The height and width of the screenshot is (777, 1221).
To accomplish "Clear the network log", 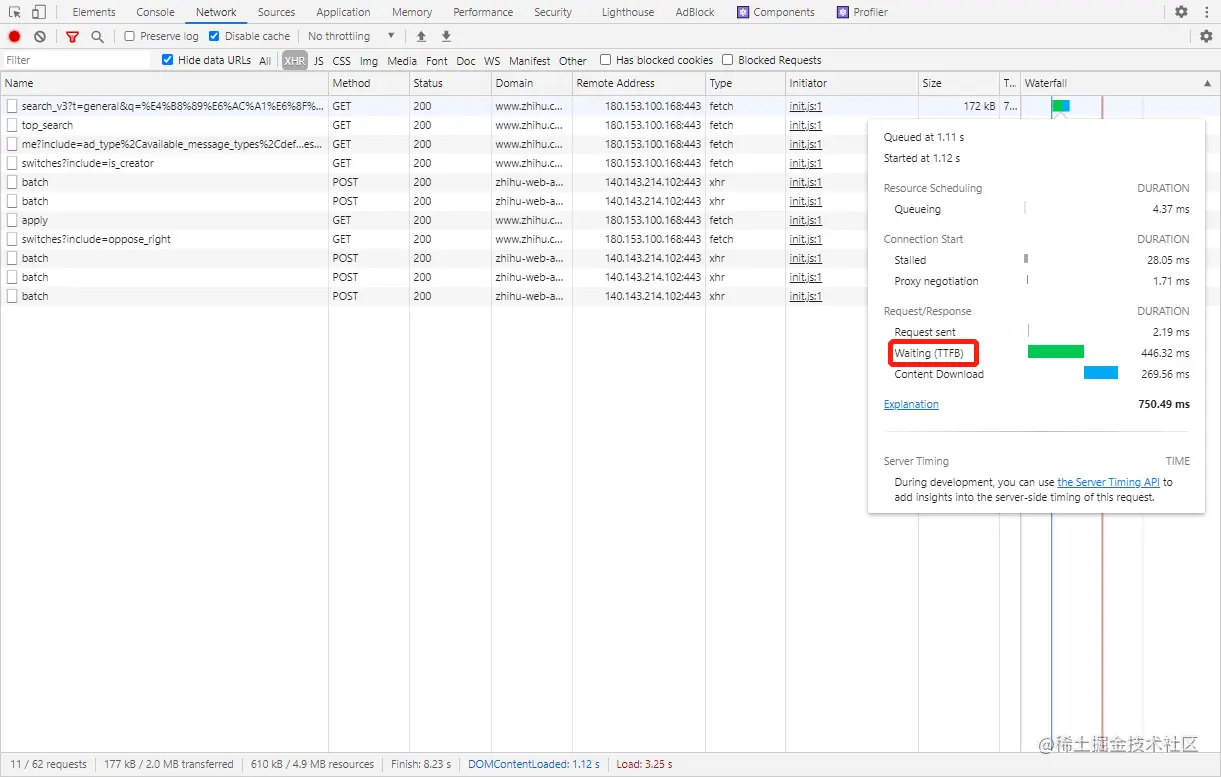I will pyautogui.click(x=40, y=36).
